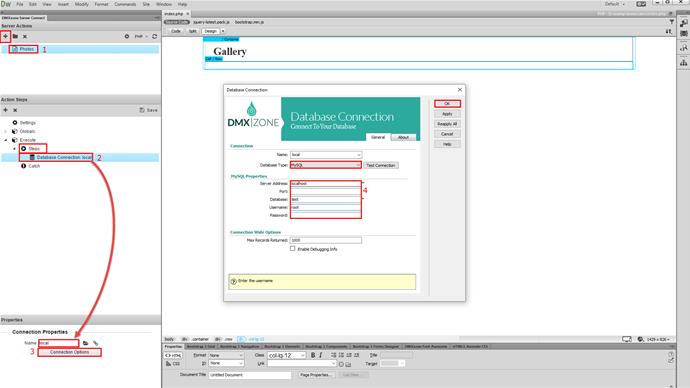
Task: Confirm the dialog with OK button
Action: click(447, 103)
